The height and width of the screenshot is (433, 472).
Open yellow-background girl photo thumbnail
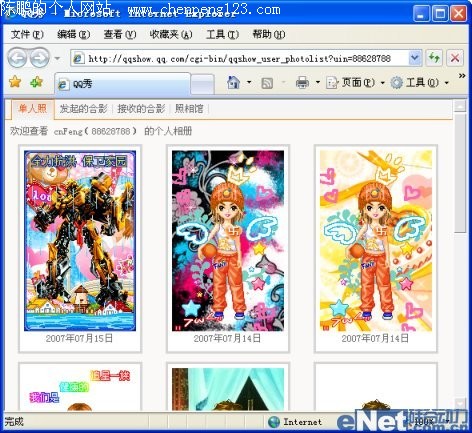[x=376, y=241]
